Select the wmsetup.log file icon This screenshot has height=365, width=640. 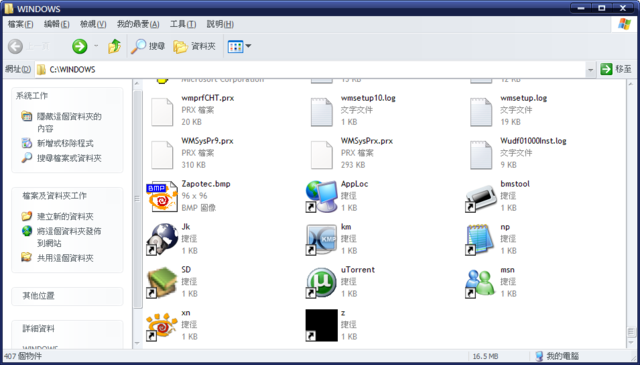coord(481,112)
